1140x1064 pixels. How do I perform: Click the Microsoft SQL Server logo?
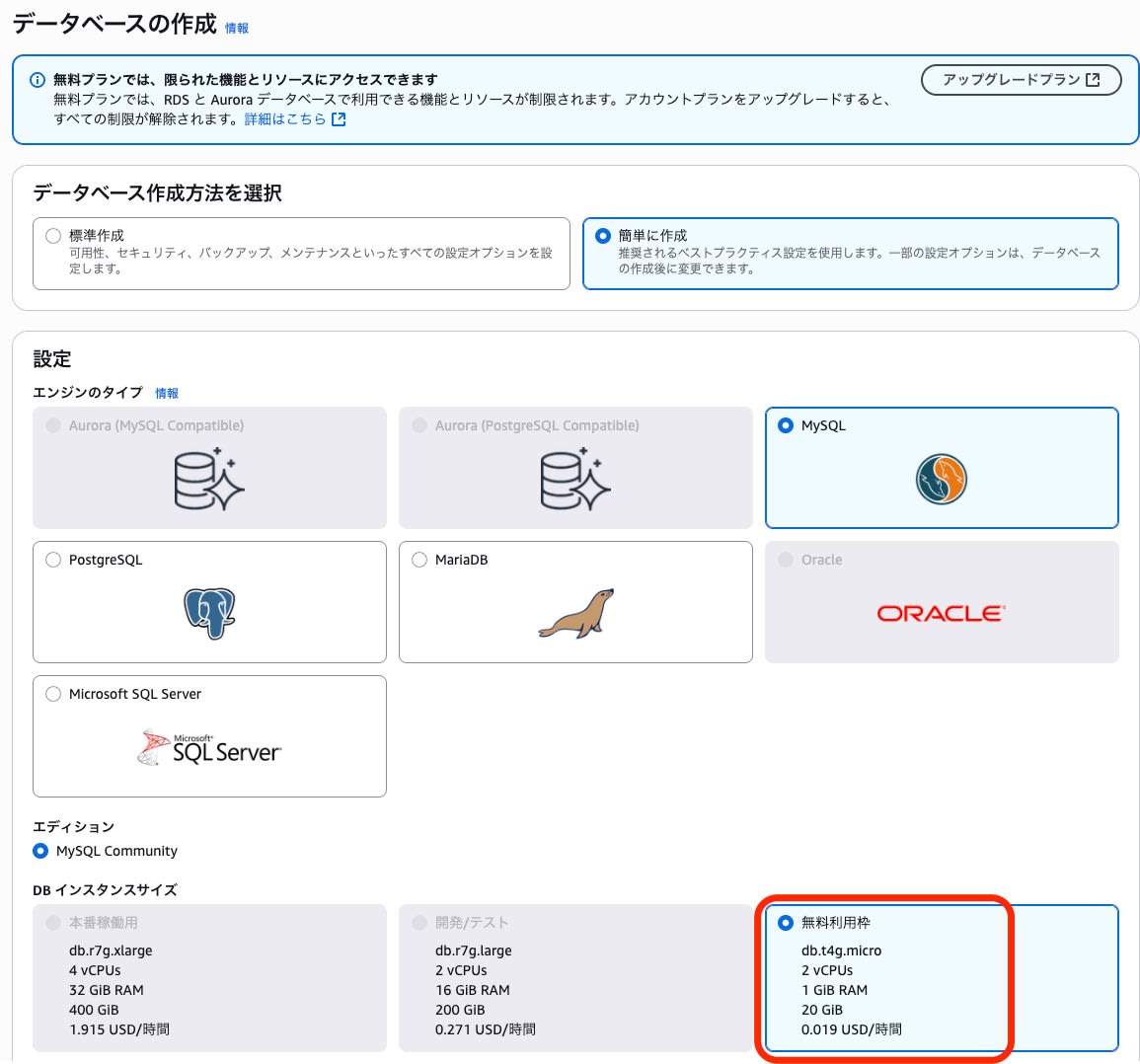[209, 747]
